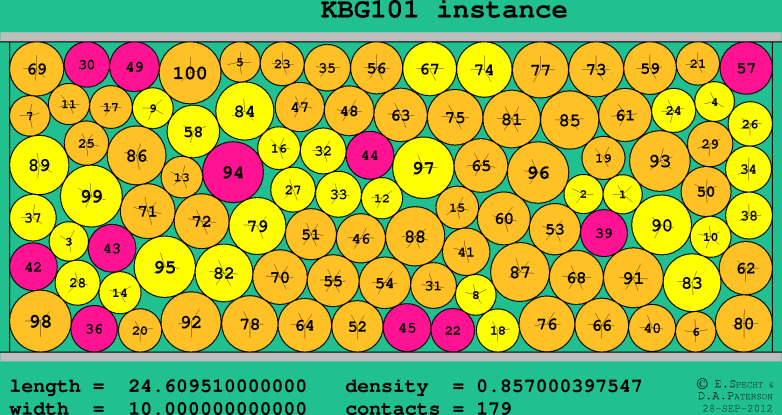This screenshot has height=415, width=782.
Task: Select the orange circle numbered 91
Action: click(633, 278)
